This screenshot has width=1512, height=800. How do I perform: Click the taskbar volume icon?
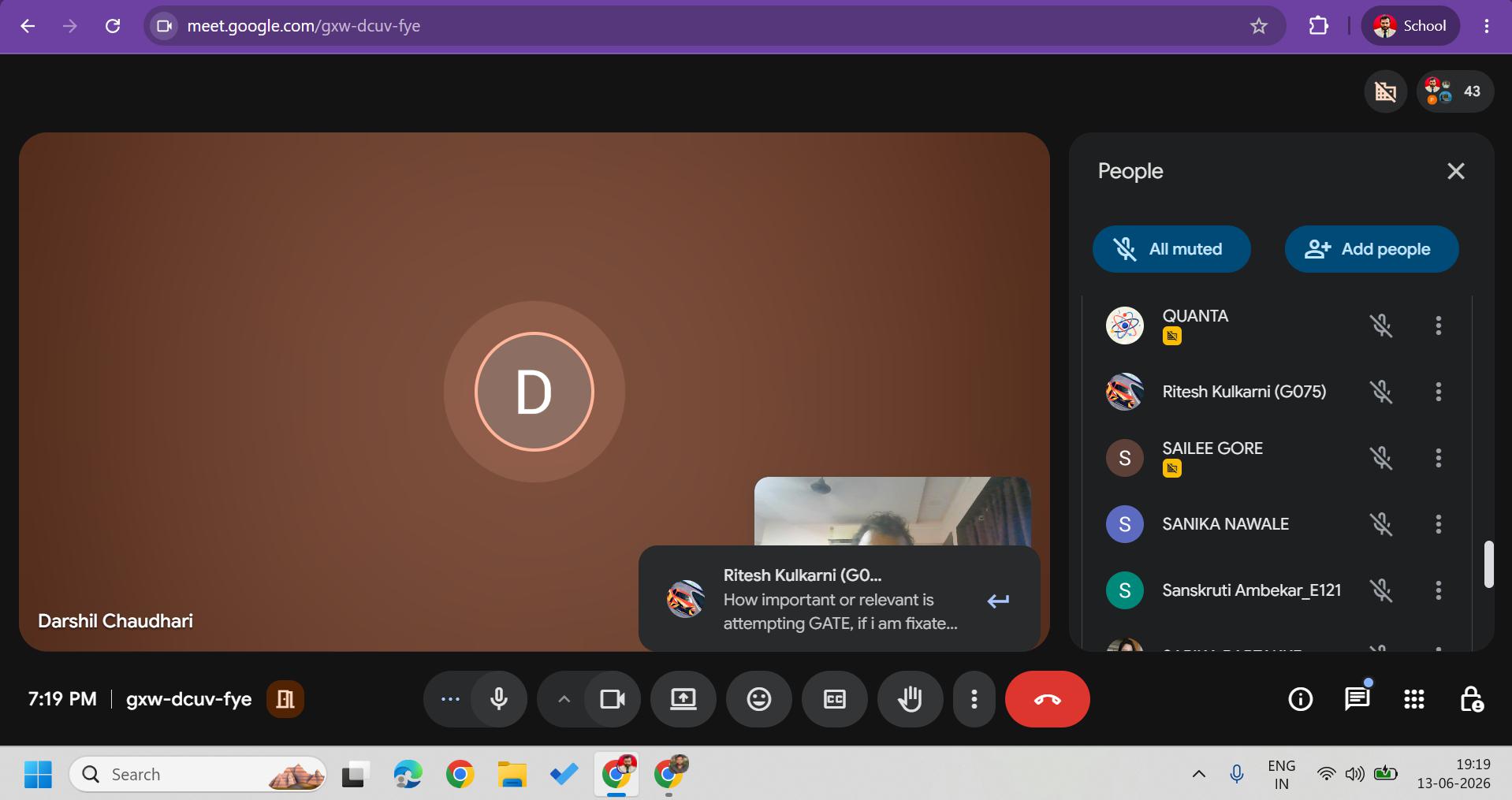coord(1355,774)
